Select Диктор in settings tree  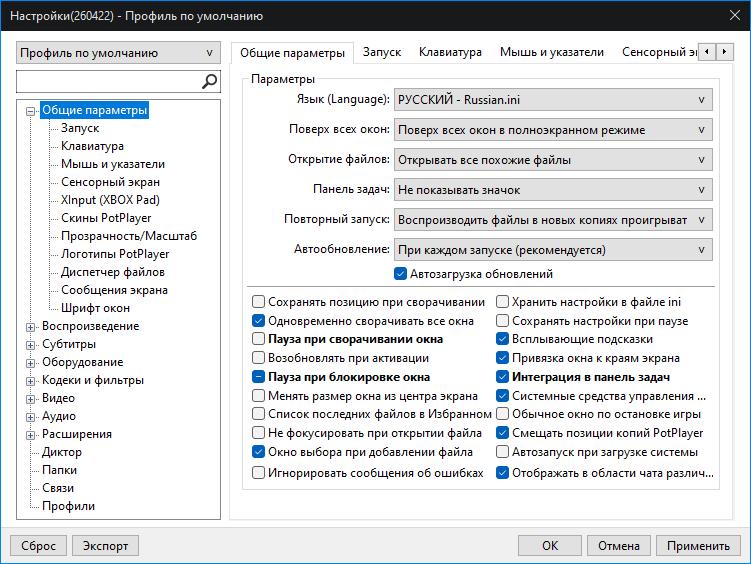(x=62, y=452)
